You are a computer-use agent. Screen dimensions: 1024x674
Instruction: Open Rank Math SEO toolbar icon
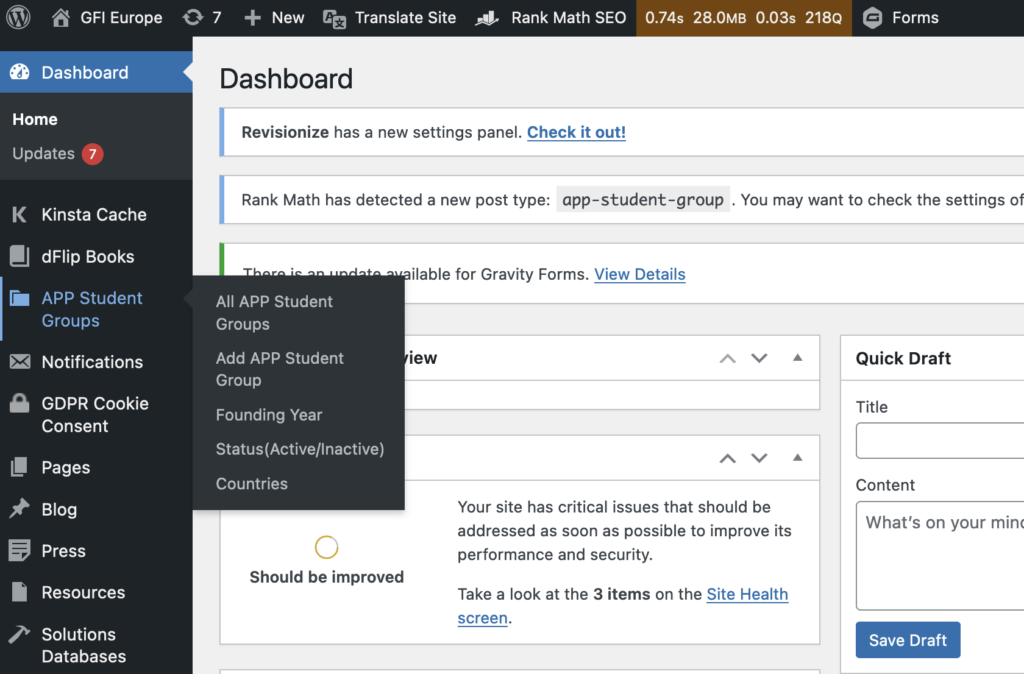click(x=487, y=18)
